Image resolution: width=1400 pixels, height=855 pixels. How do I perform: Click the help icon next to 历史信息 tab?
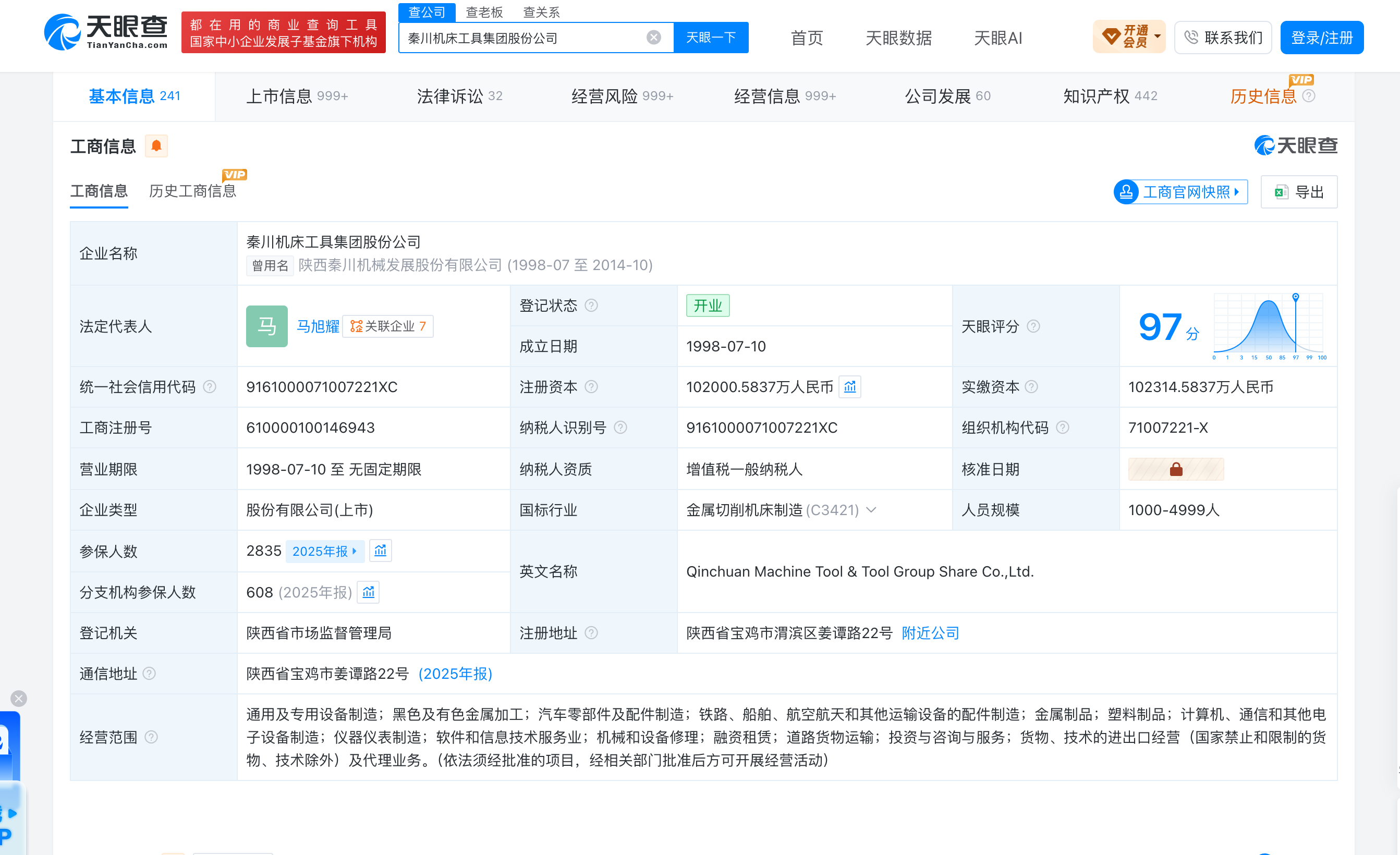[1309, 96]
